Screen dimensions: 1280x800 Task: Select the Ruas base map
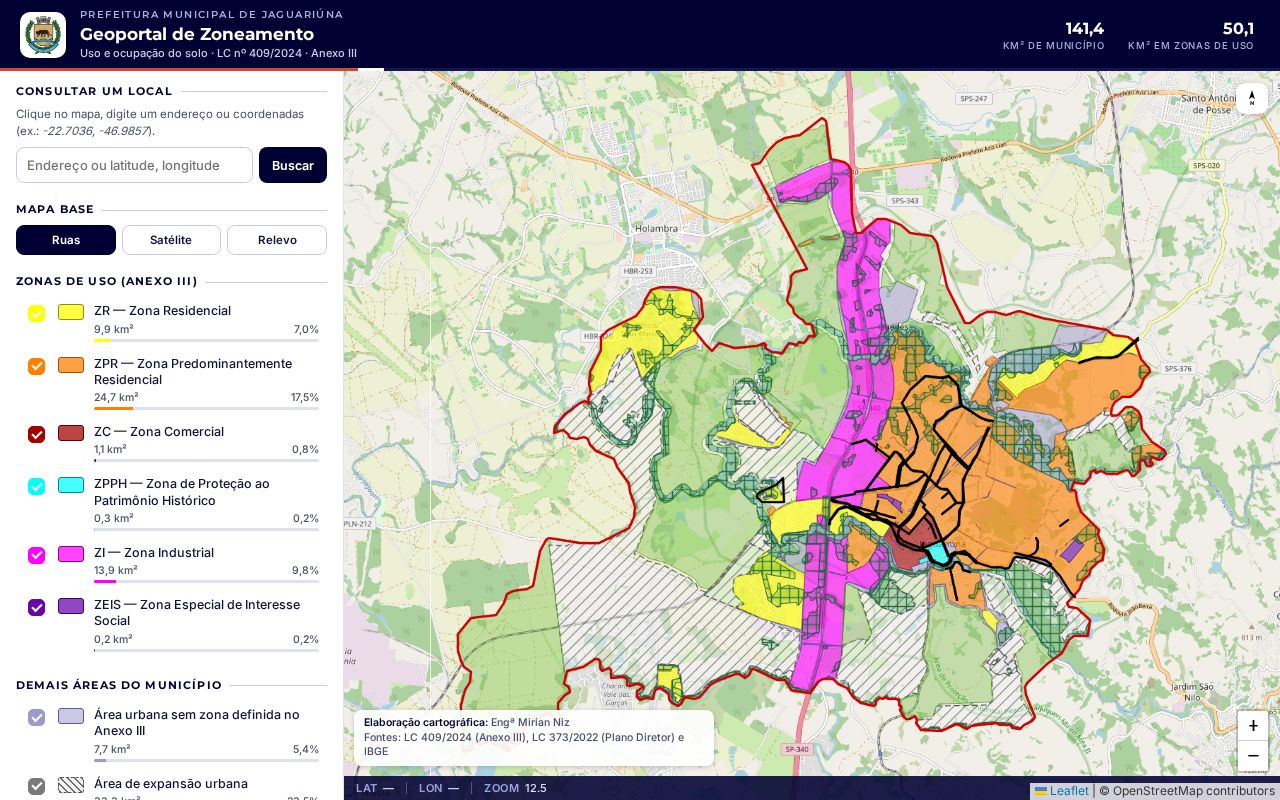(66, 240)
